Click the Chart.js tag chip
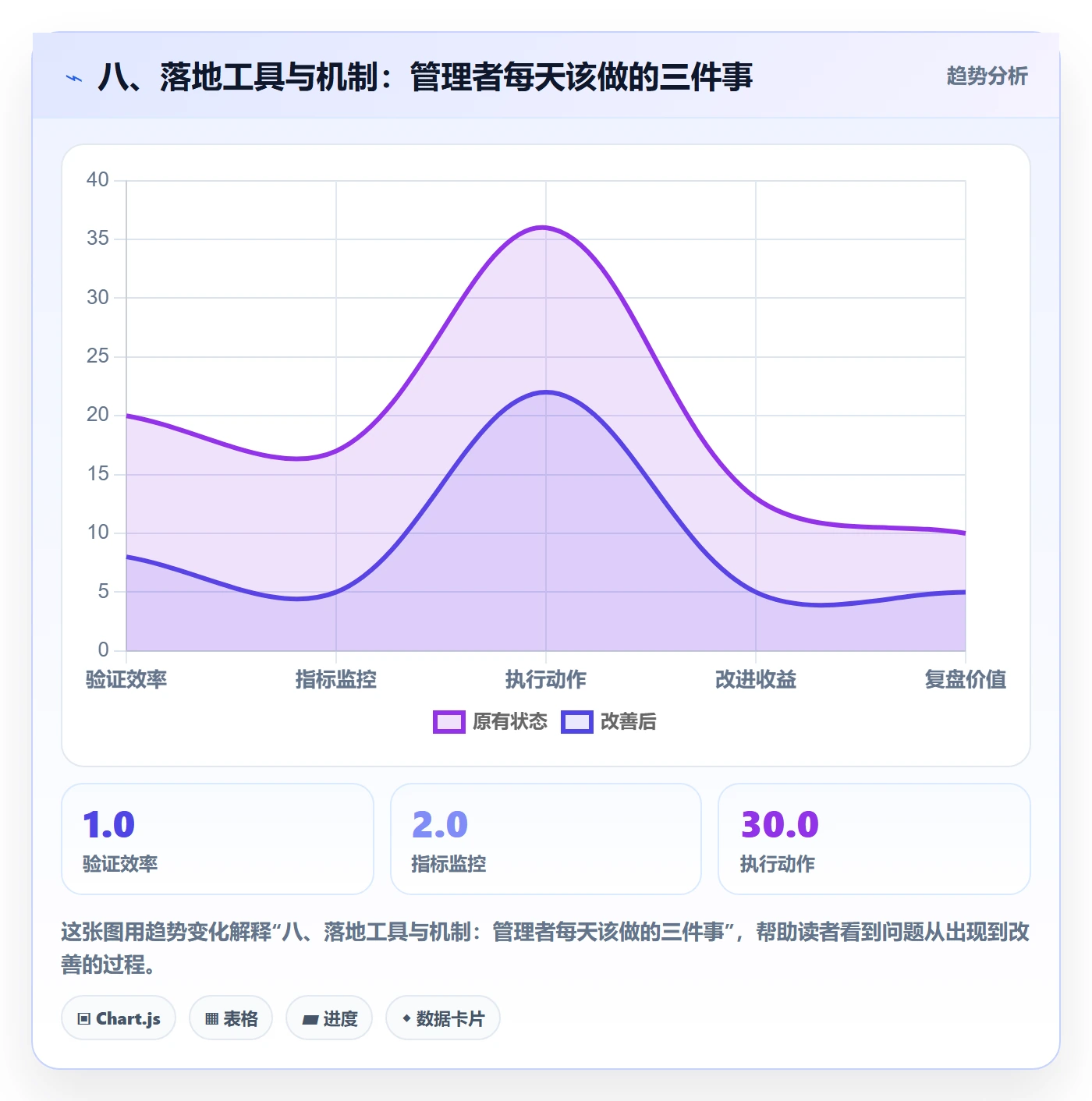This screenshot has width=1092, height=1101. 119,1018
